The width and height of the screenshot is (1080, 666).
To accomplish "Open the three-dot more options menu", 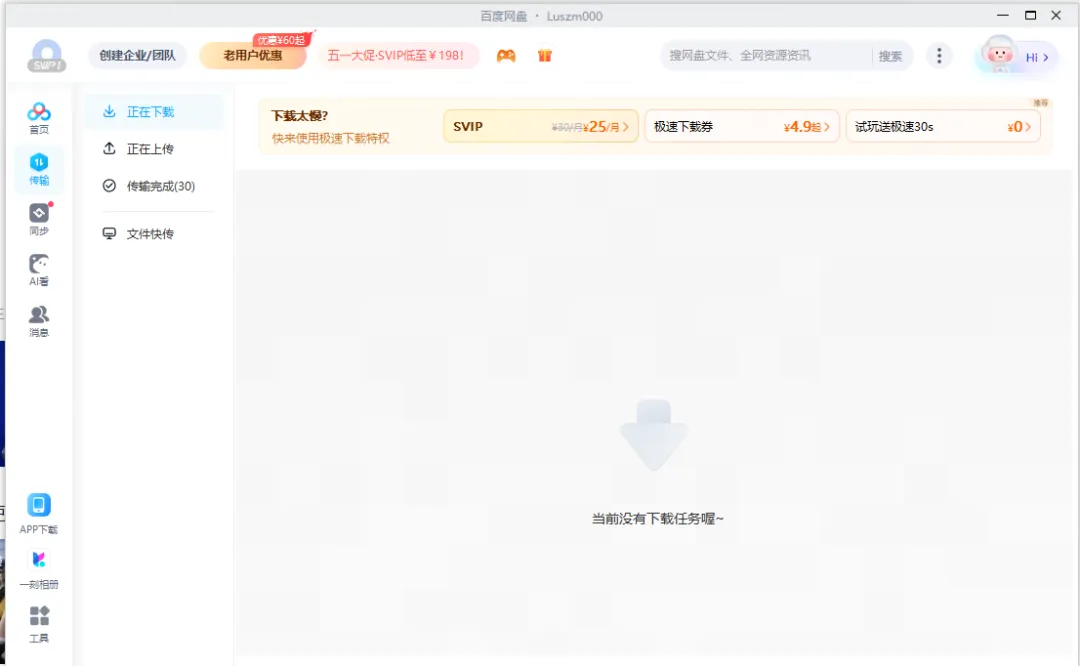I will (939, 56).
